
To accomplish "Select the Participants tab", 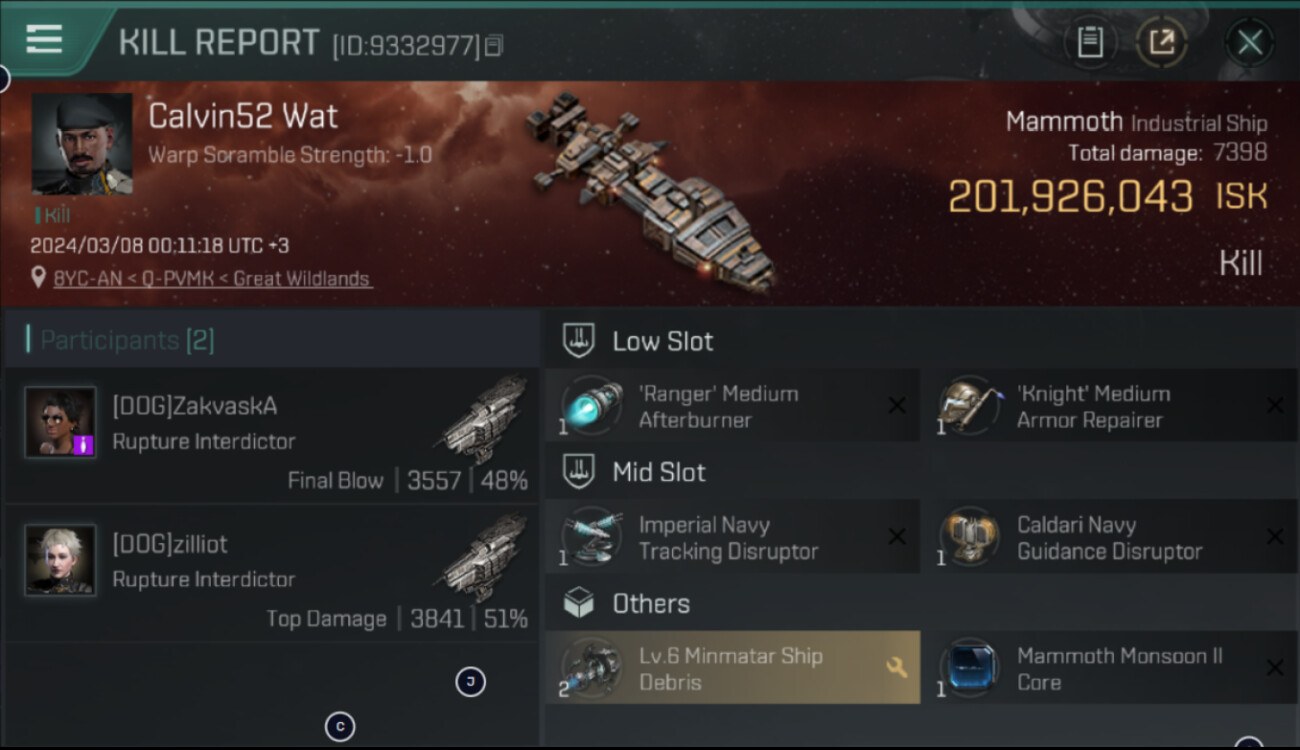I will pos(127,340).
